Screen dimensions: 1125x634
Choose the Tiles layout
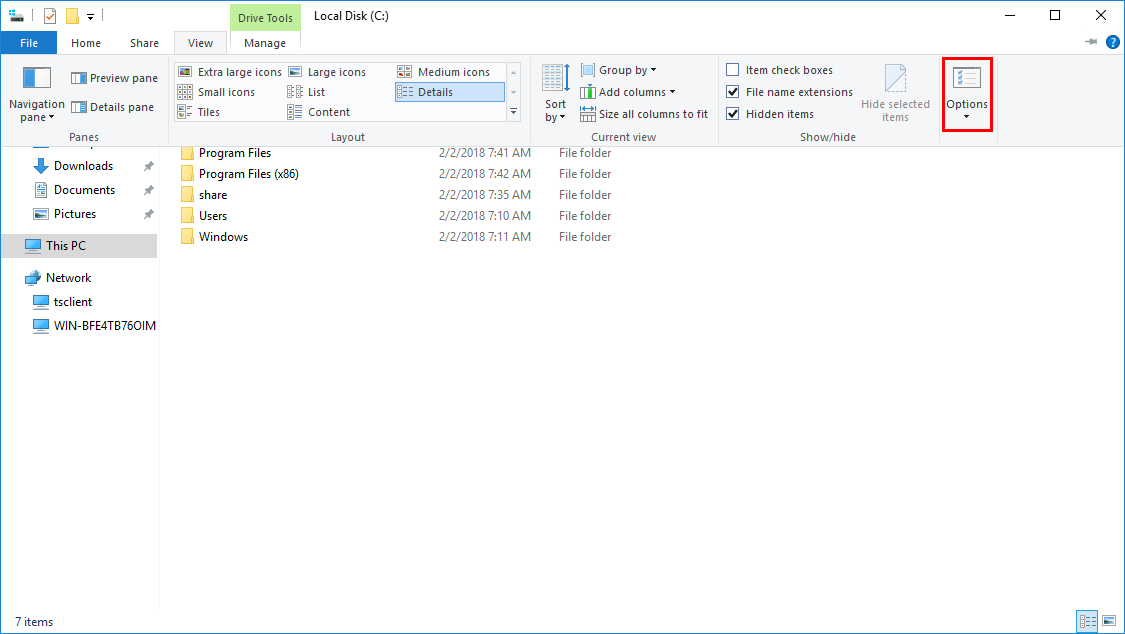click(199, 112)
